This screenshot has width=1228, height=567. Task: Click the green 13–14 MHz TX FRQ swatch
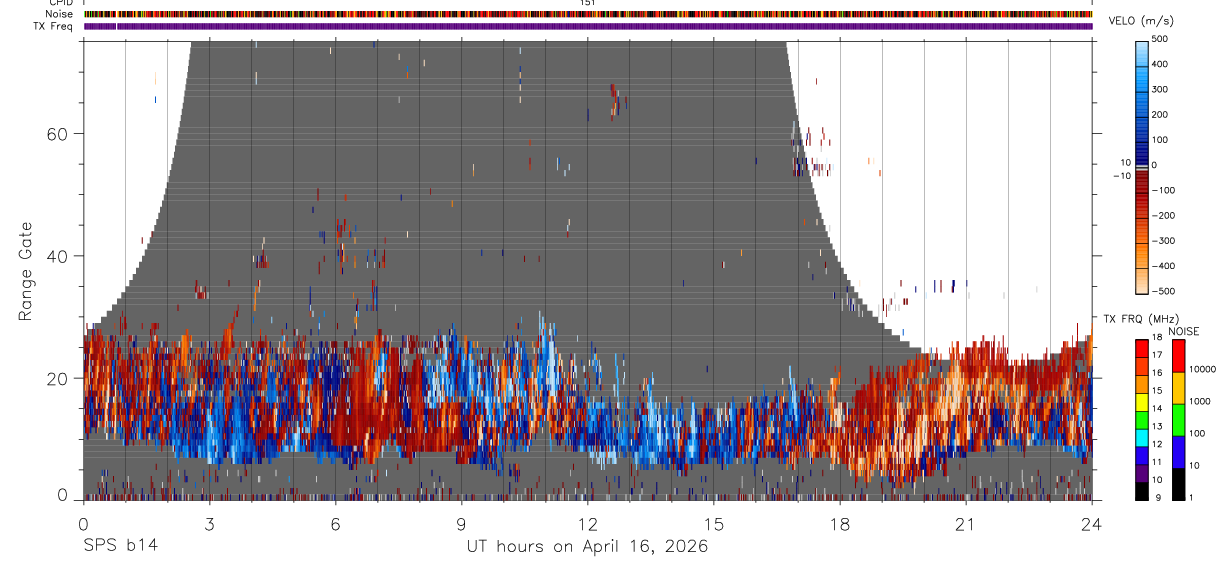click(x=1141, y=420)
